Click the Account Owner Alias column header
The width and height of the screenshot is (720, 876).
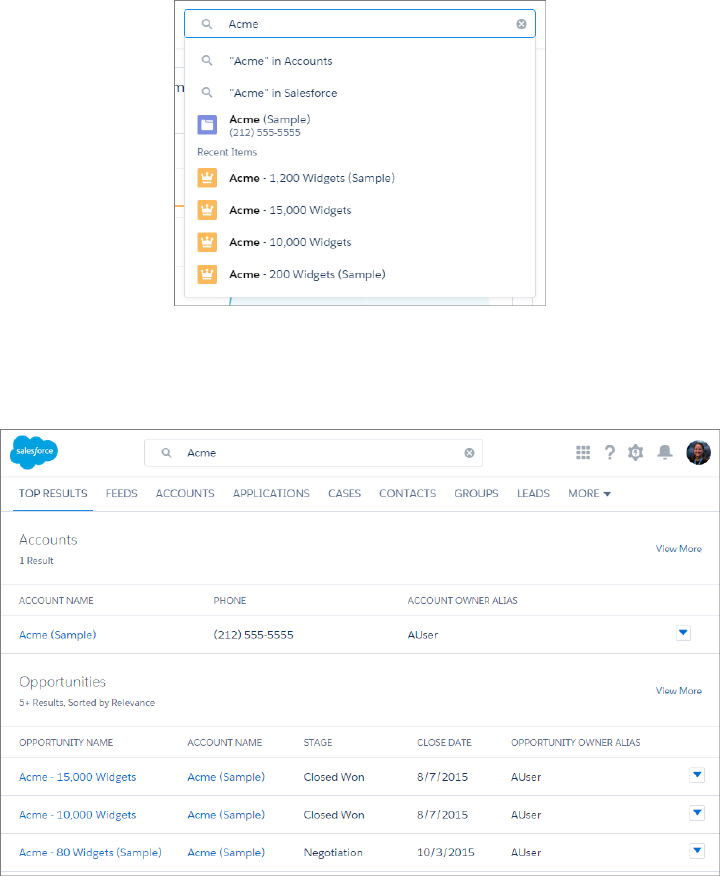tap(462, 601)
